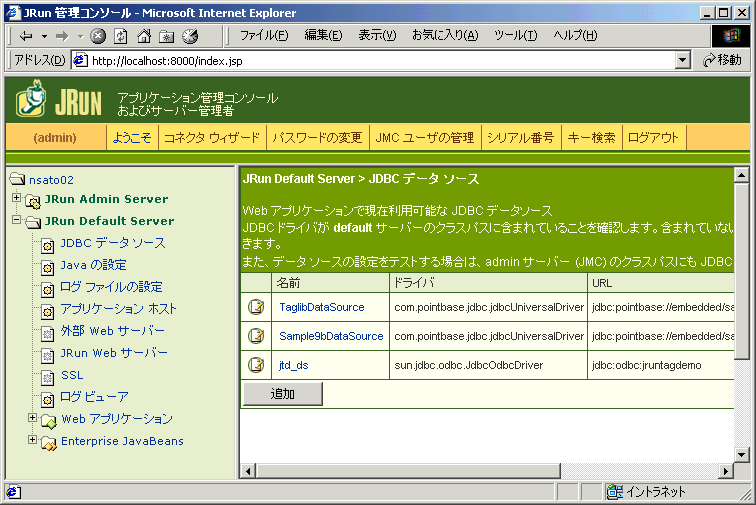Click the horizontal scrollbar right arrow
756x505 pixels.
pos(726,471)
